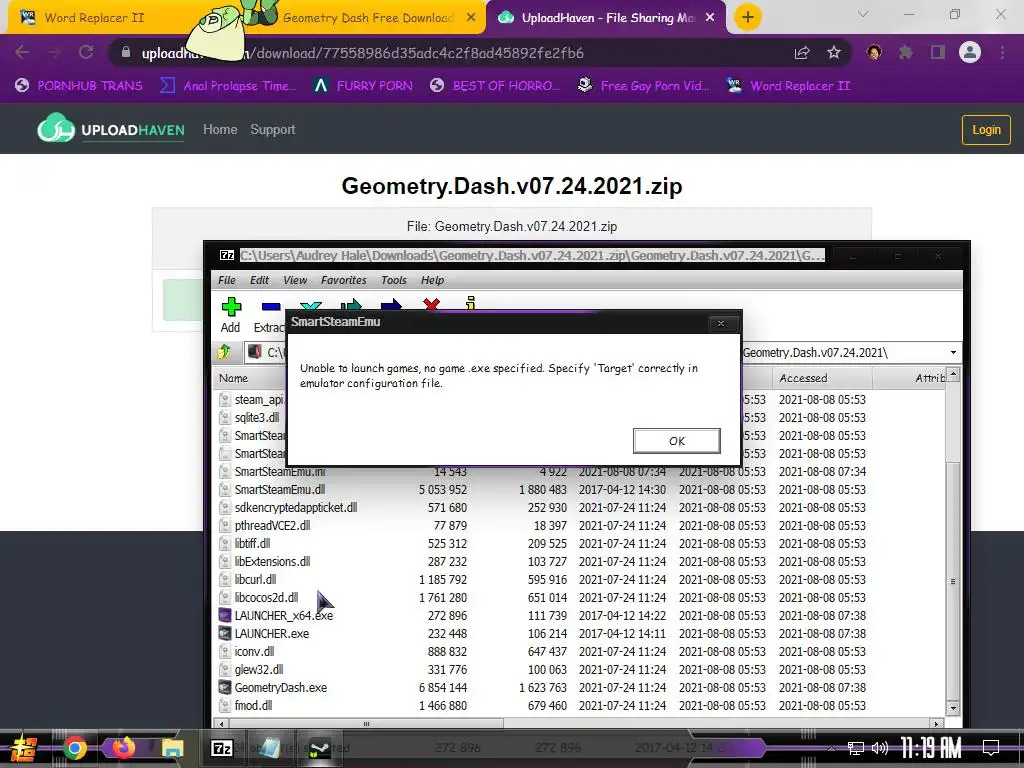This screenshot has height=768, width=1024.
Task: Click the share page icon in the address bar
Action: 802,53
